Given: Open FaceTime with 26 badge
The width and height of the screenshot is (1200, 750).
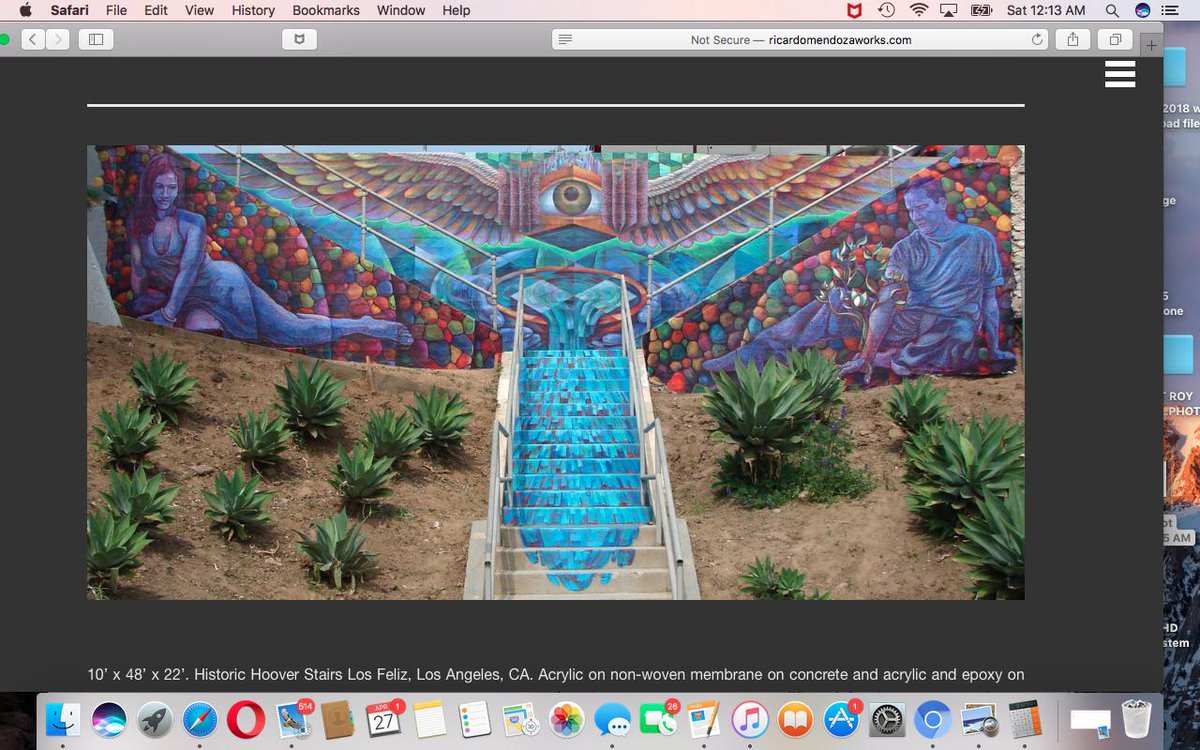Looking at the screenshot, I should [658, 719].
